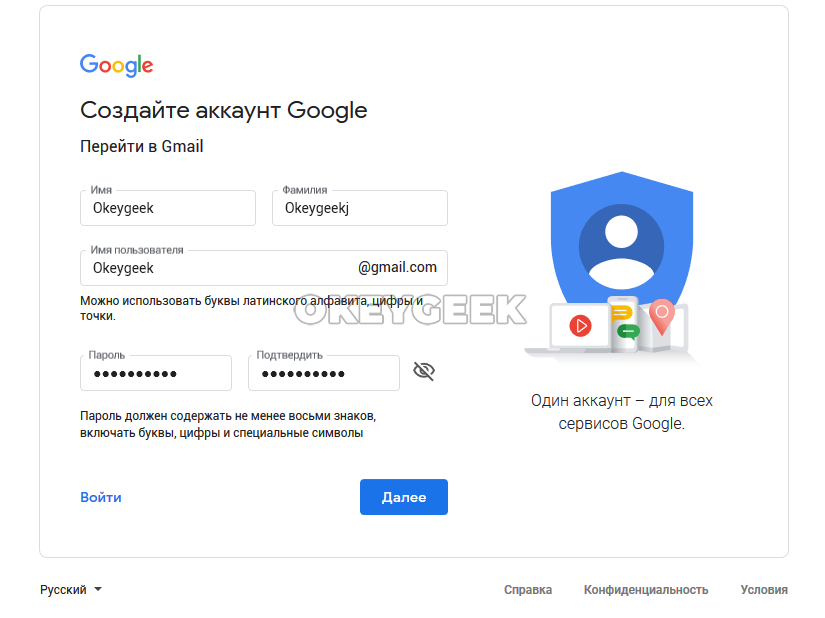
Task: Click the Подтвердить confirm password field
Action: point(324,373)
